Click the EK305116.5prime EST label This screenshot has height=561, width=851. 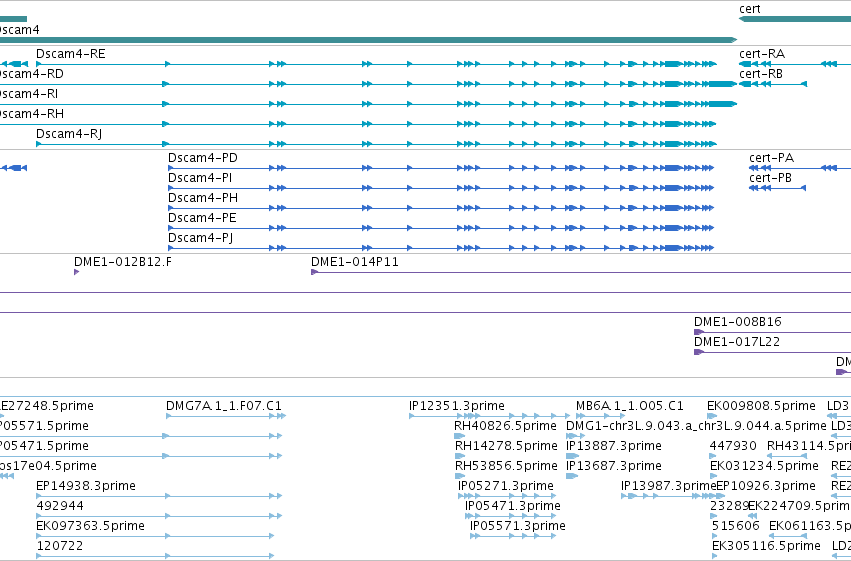[x=766, y=546]
